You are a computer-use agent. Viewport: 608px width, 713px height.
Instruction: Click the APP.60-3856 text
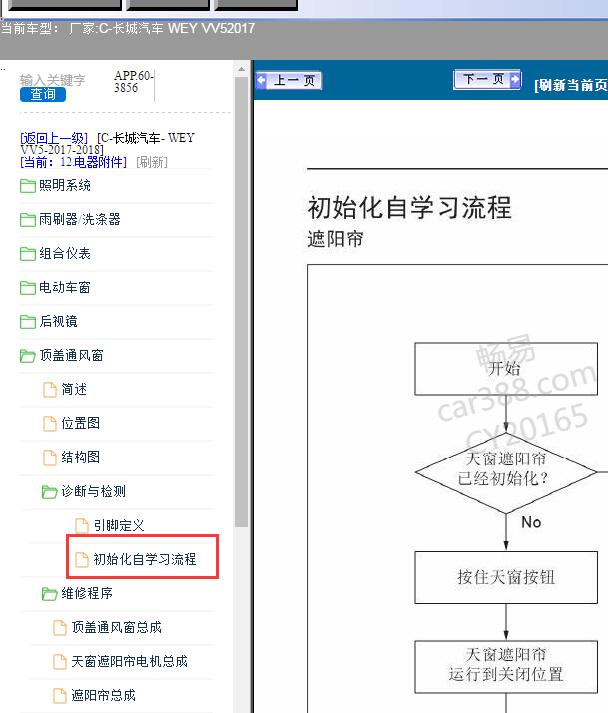pyautogui.click(x=134, y=82)
